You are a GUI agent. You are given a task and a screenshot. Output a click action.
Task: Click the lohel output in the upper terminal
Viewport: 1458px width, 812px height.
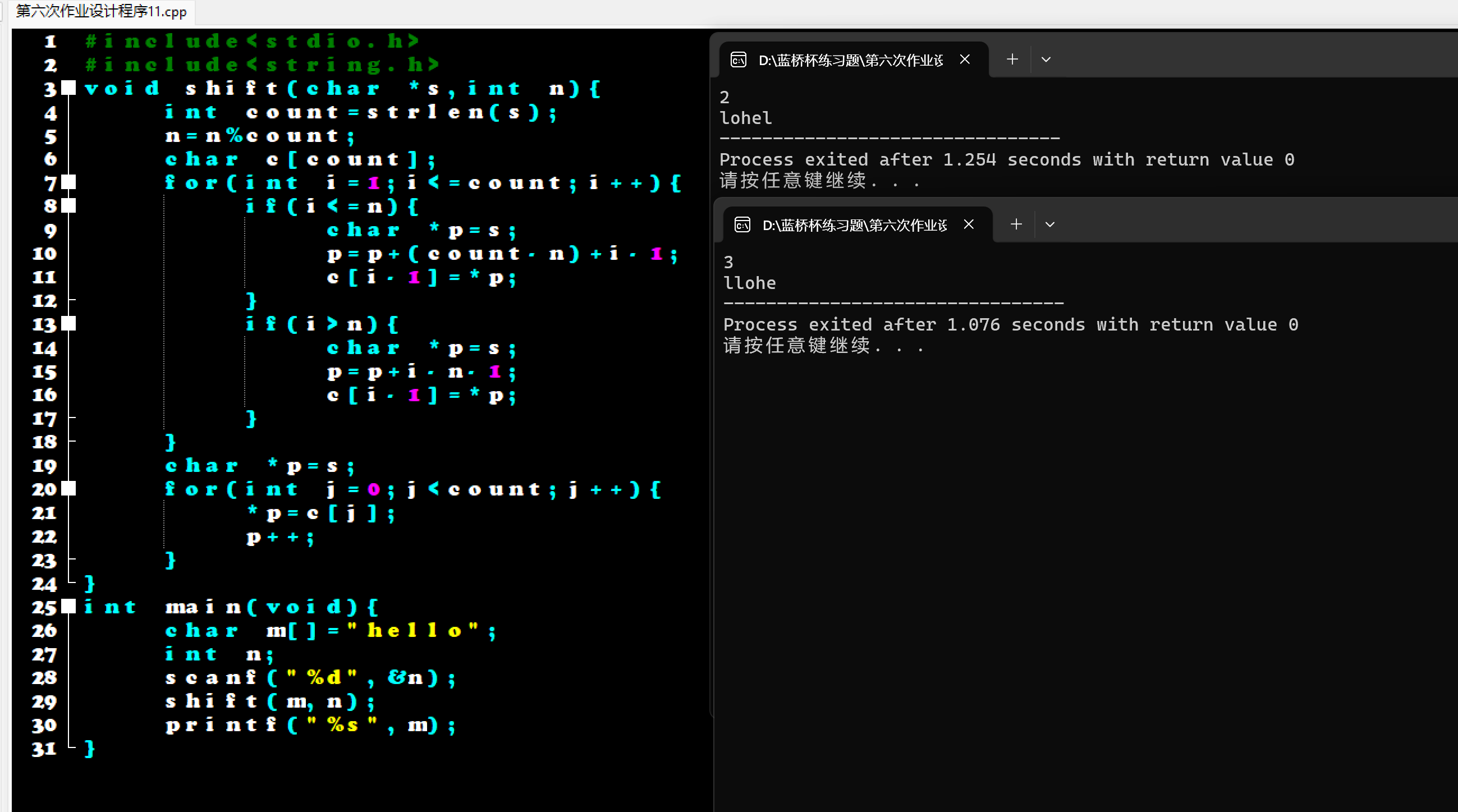coord(745,118)
